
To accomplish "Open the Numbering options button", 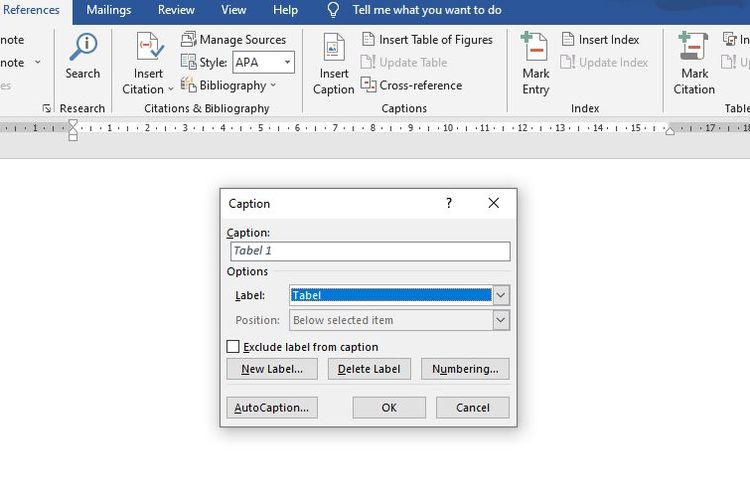I will pyautogui.click(x=465, y=369).
